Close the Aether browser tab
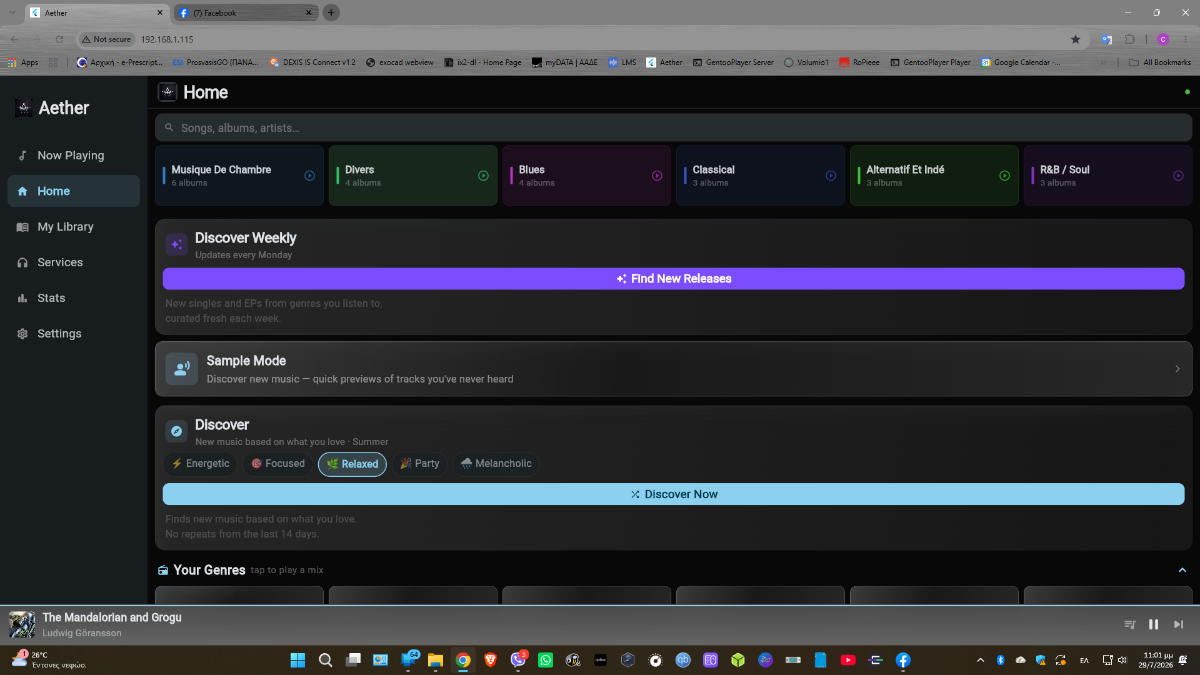1200x675 pixels. (159, 13)
